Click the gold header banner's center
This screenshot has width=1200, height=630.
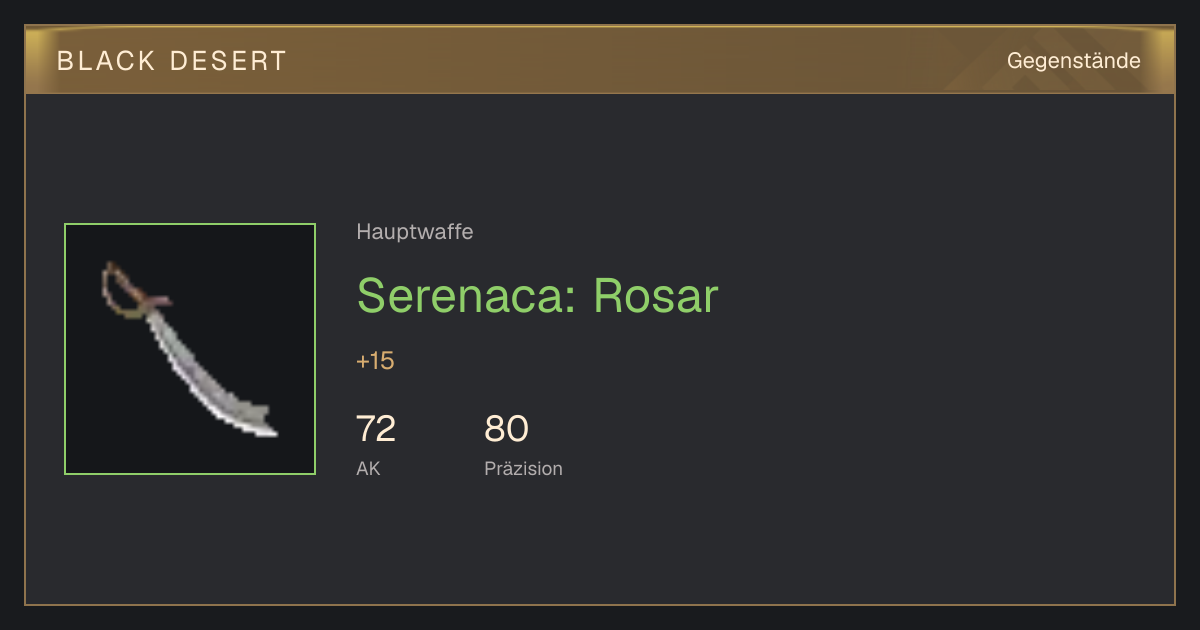coord(600,60)
